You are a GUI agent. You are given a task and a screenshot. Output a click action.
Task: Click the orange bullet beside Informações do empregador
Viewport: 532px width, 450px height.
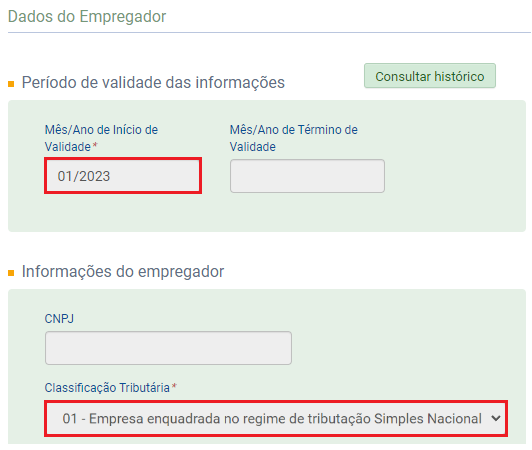click(x=11, y=273)
